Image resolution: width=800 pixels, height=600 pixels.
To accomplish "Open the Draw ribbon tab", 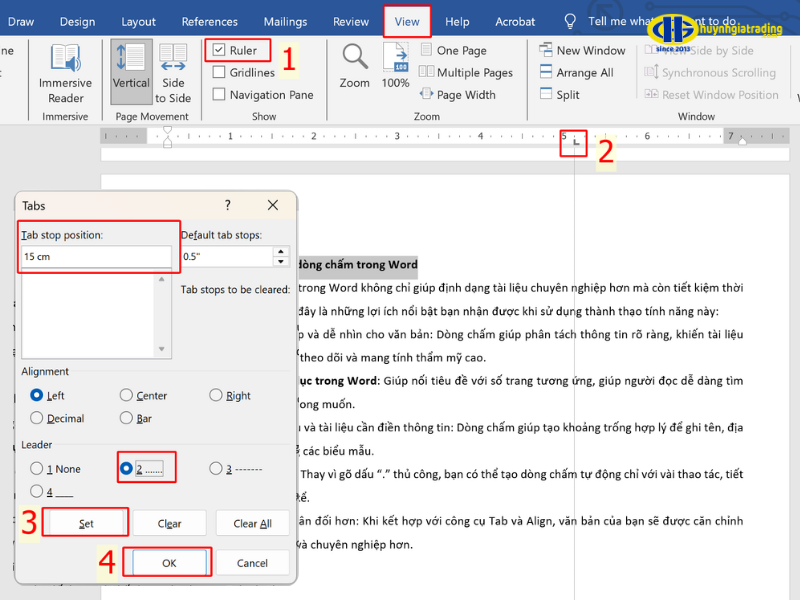I will (x=21, y=21).
